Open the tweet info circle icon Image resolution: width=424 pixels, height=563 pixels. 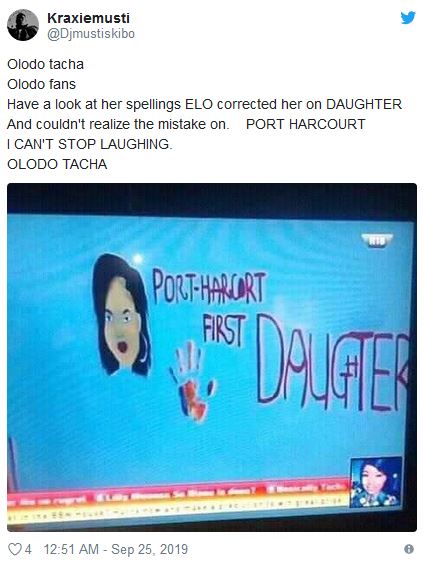(409, 549)
